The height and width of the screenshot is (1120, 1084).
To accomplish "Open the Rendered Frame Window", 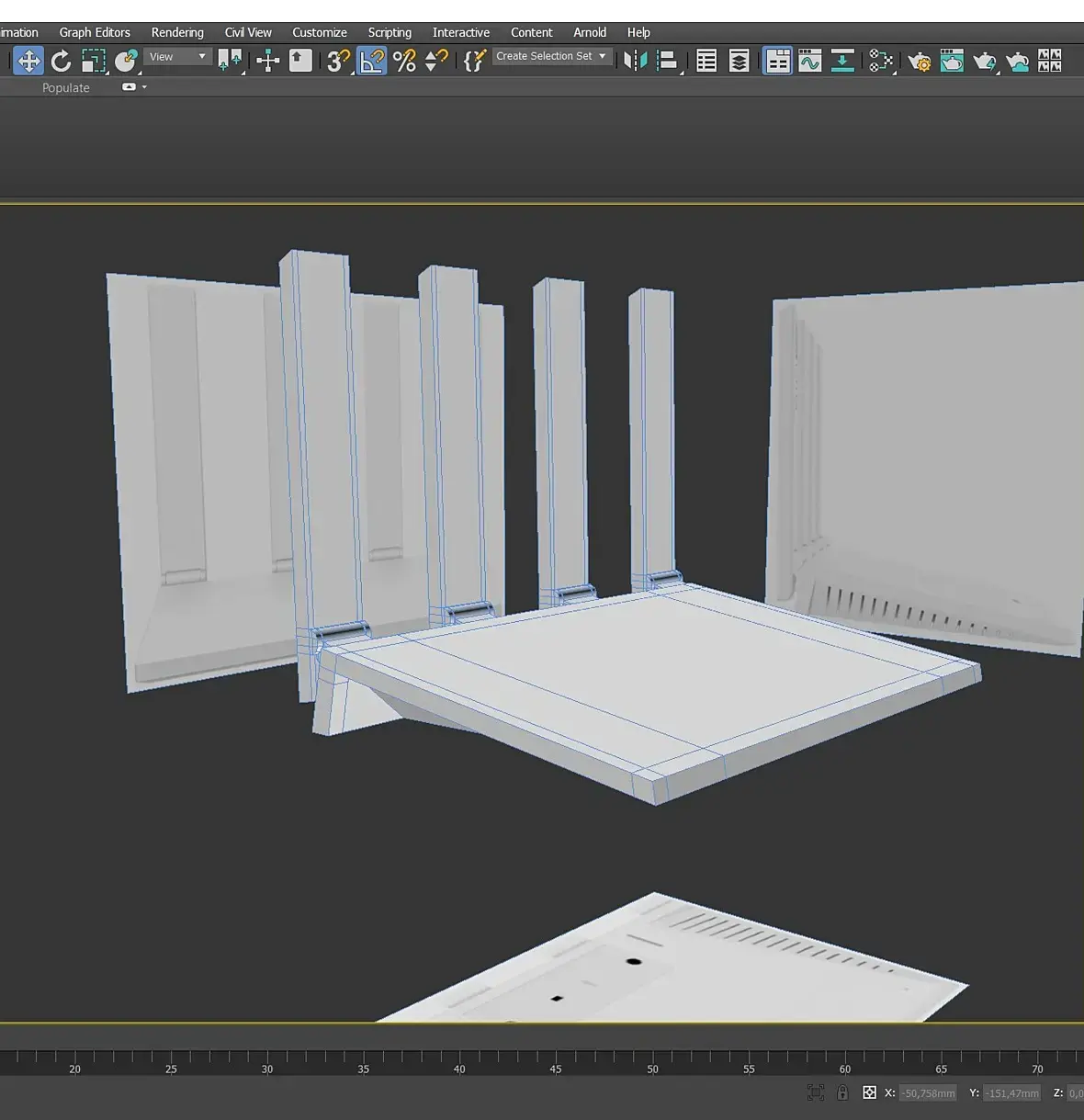I will (952, 62).
